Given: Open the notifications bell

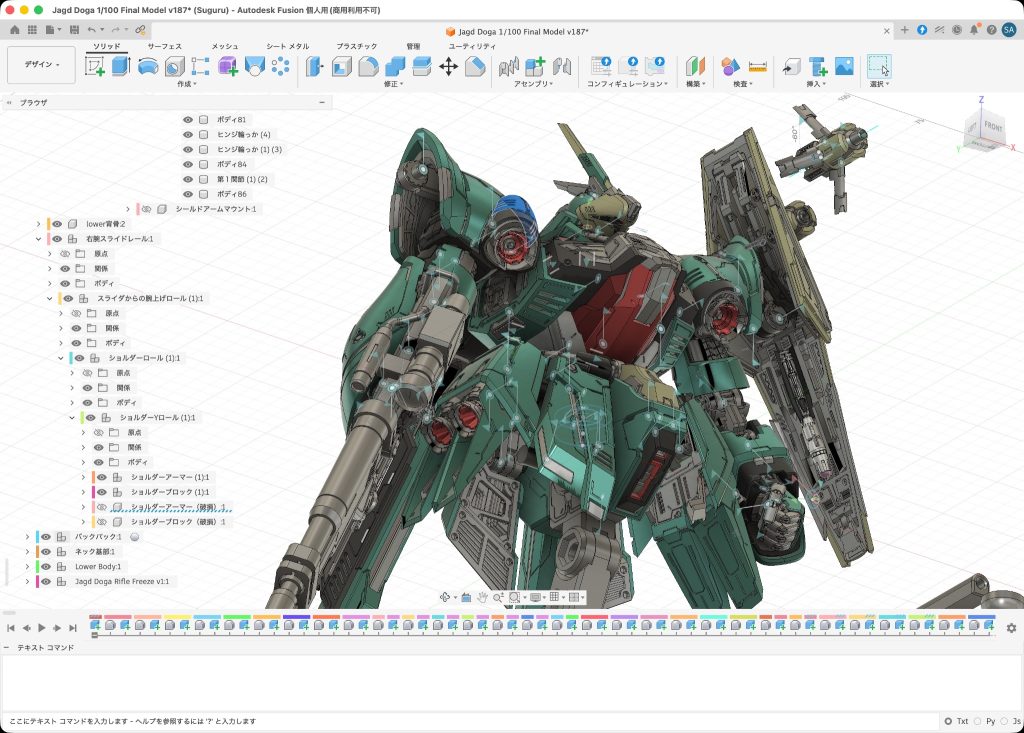Looking at the screenshot, I should click(x=974, y=30).
